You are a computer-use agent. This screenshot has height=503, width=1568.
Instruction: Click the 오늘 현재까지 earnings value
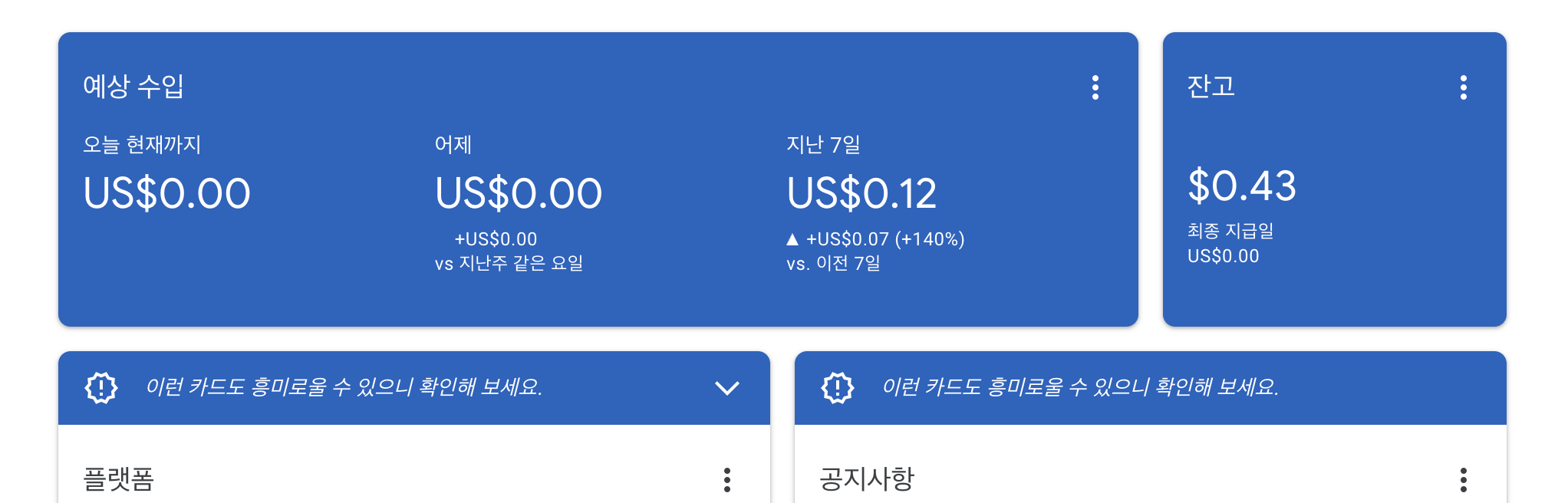[166, 192]
